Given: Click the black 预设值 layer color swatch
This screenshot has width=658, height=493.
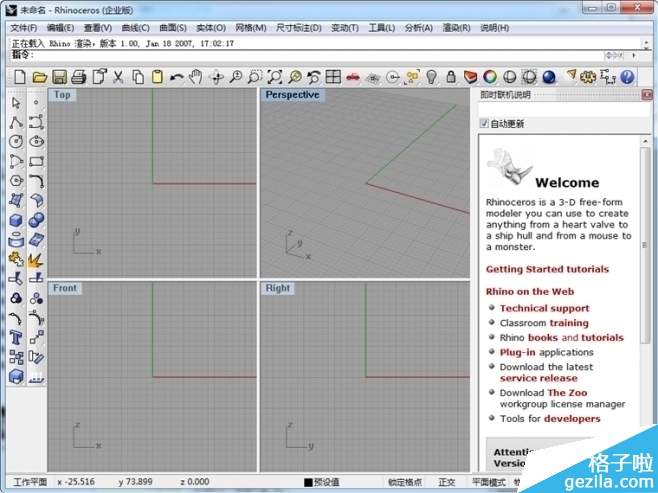Looking at the screenshot, I should coord(308,482).
